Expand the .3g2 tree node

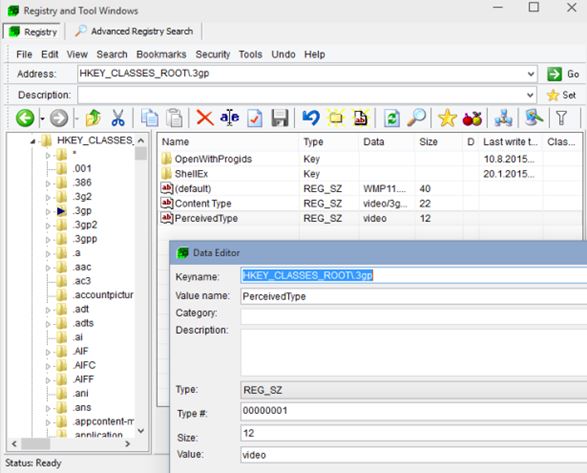tap(48, 197)
